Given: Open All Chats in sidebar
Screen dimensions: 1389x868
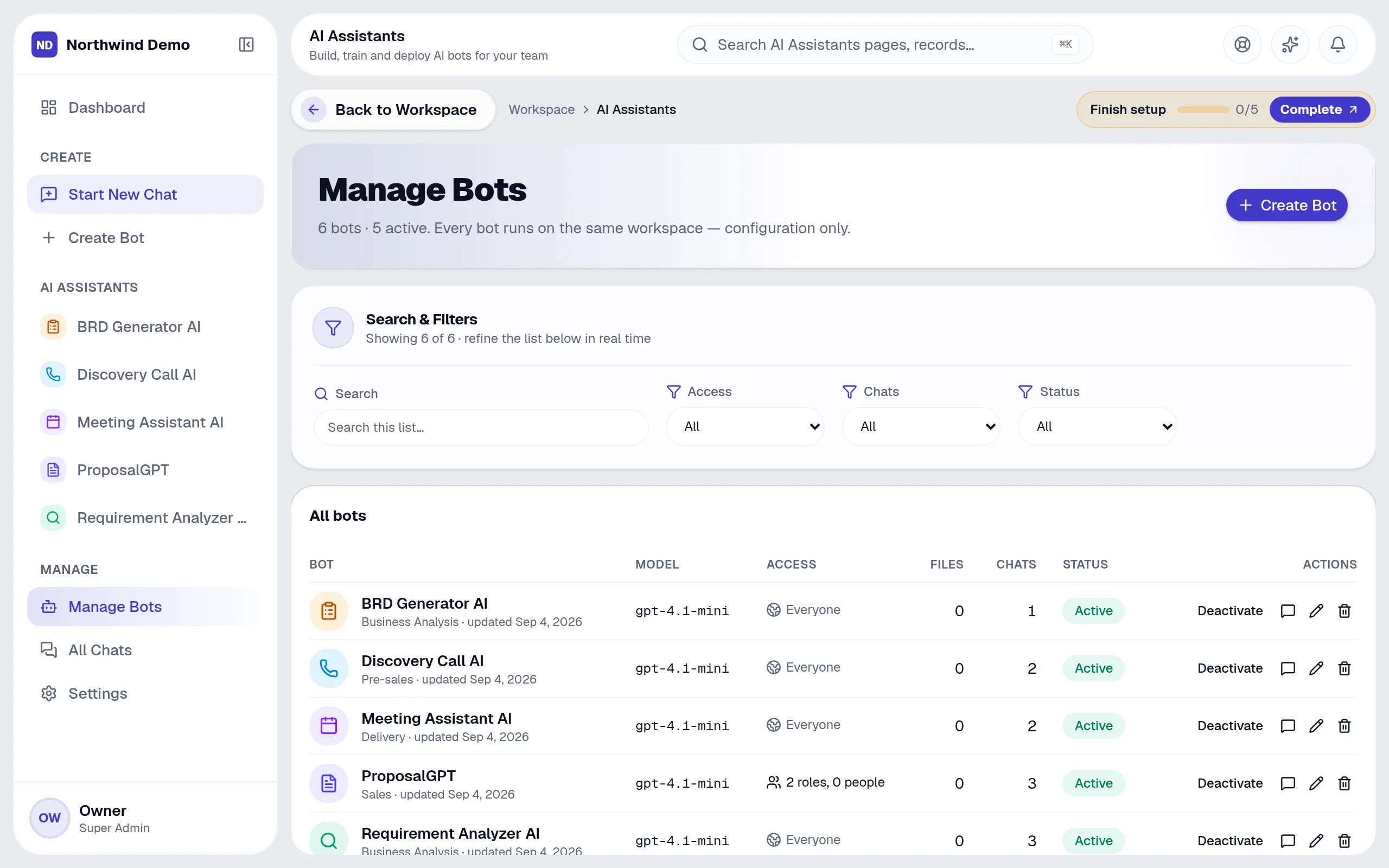Looking at the screenshot, I should pyautogui.click(x=145, y=650).
